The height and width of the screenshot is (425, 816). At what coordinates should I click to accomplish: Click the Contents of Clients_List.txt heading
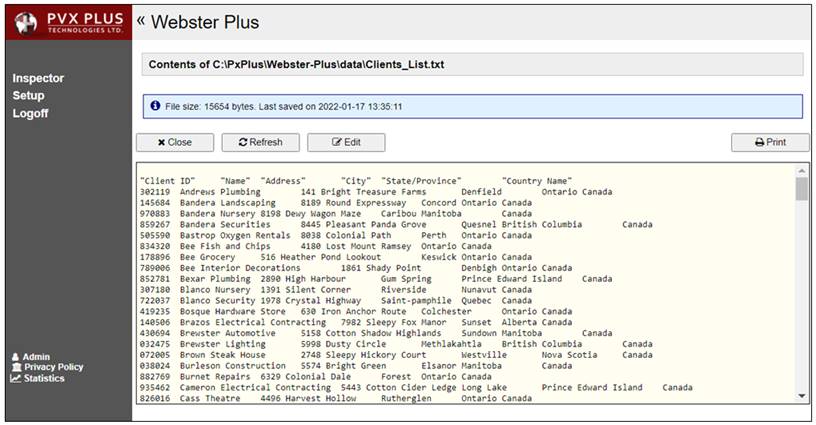tap(297, 65)
